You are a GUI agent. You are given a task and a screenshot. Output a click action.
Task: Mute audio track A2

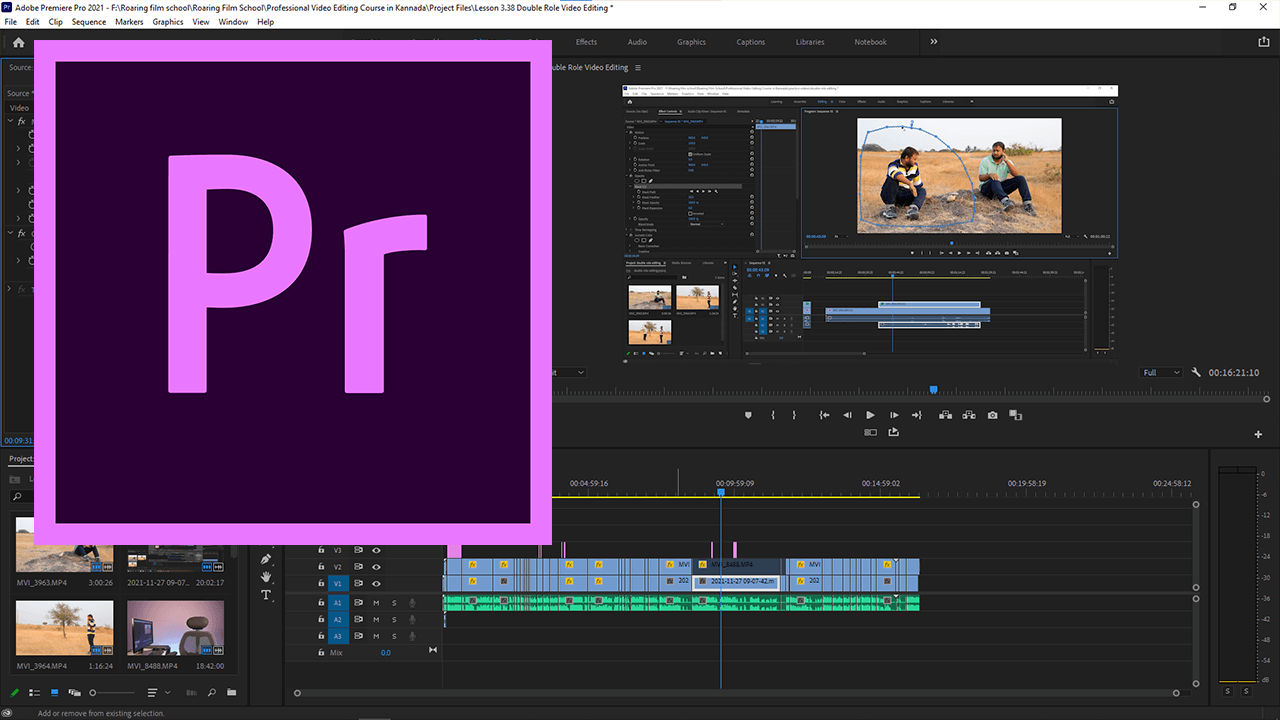(x=376, y=620)
